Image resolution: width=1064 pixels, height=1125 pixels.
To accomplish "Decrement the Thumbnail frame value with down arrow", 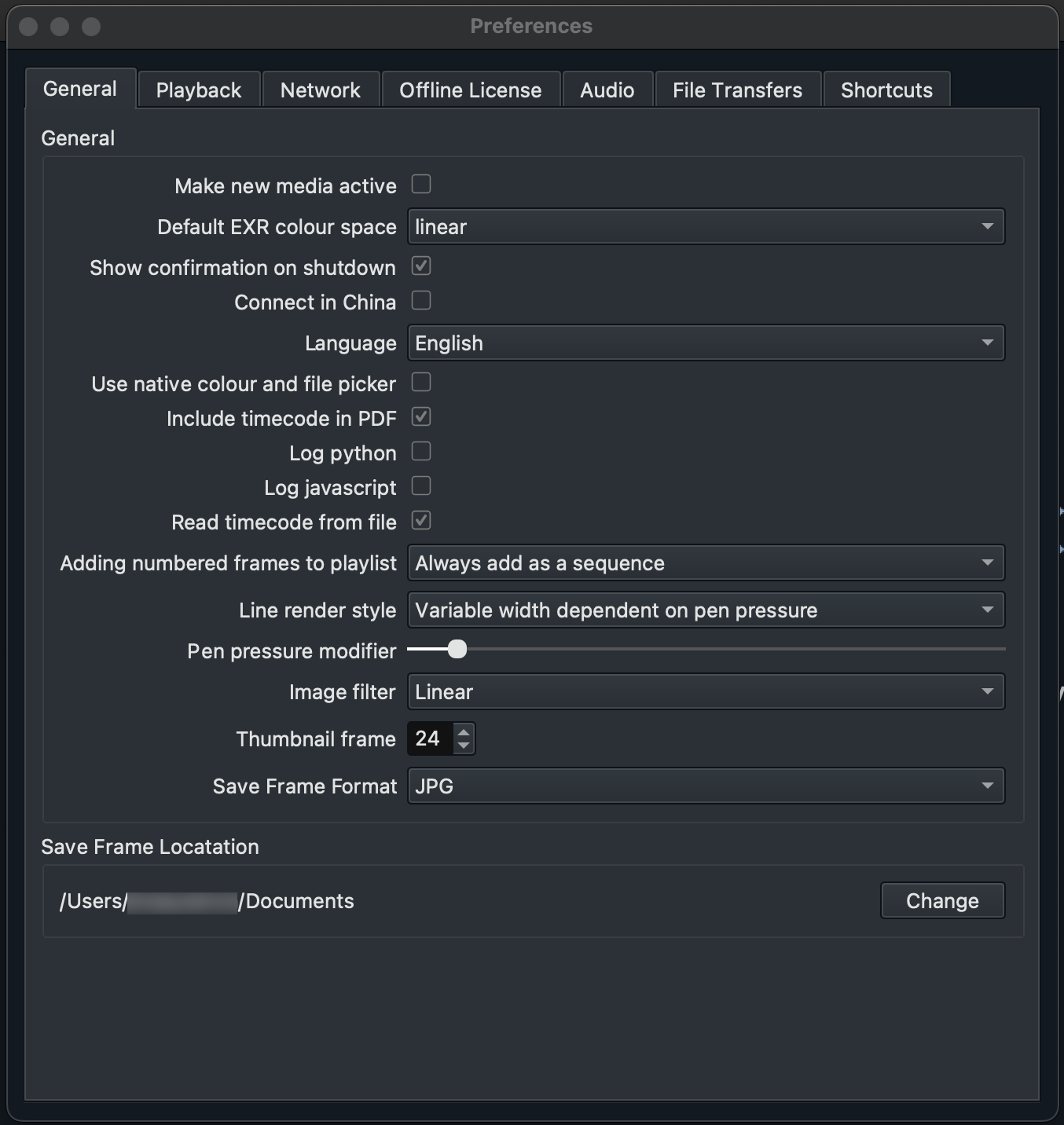I will click(x=464, y=746).
